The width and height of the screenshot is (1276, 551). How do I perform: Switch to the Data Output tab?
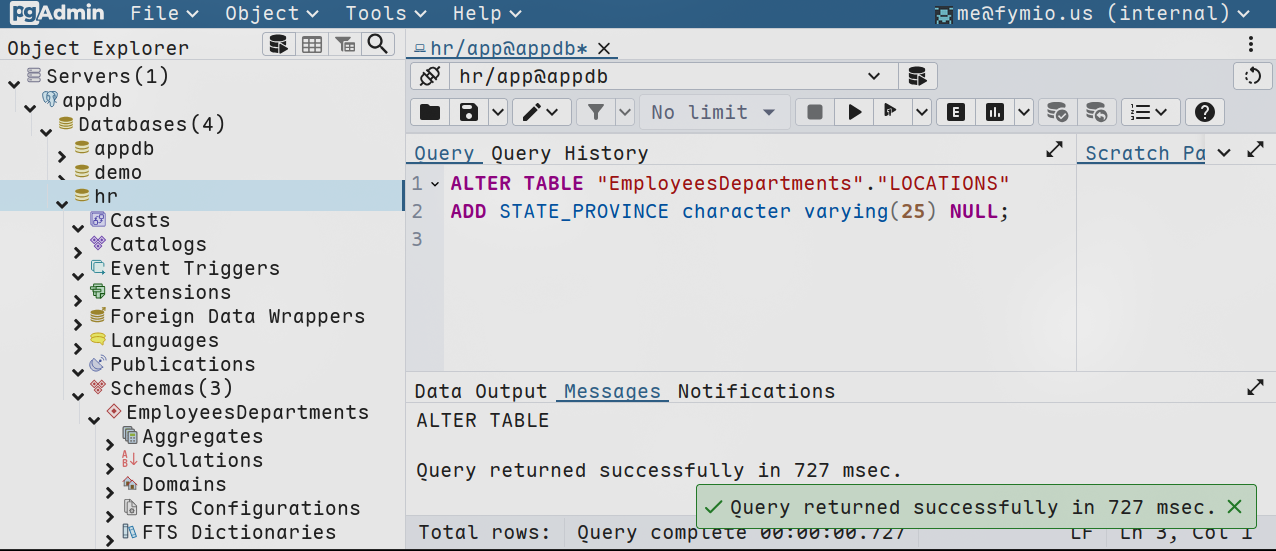pyautogui.click(x=480, y=391)
